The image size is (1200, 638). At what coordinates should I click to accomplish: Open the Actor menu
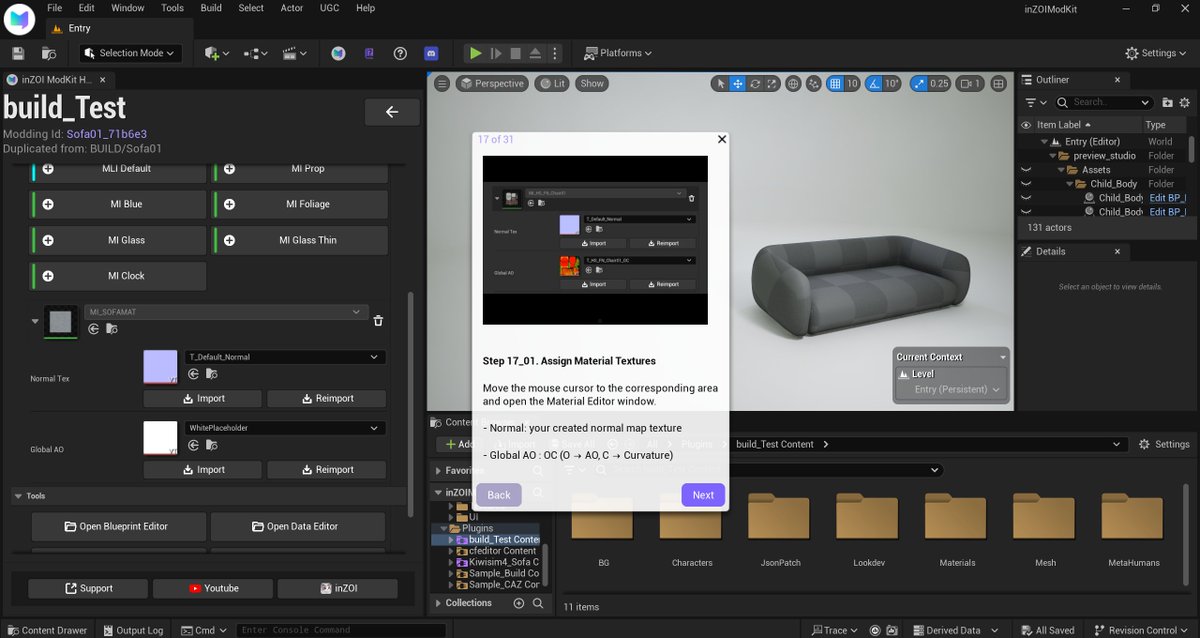292,8
